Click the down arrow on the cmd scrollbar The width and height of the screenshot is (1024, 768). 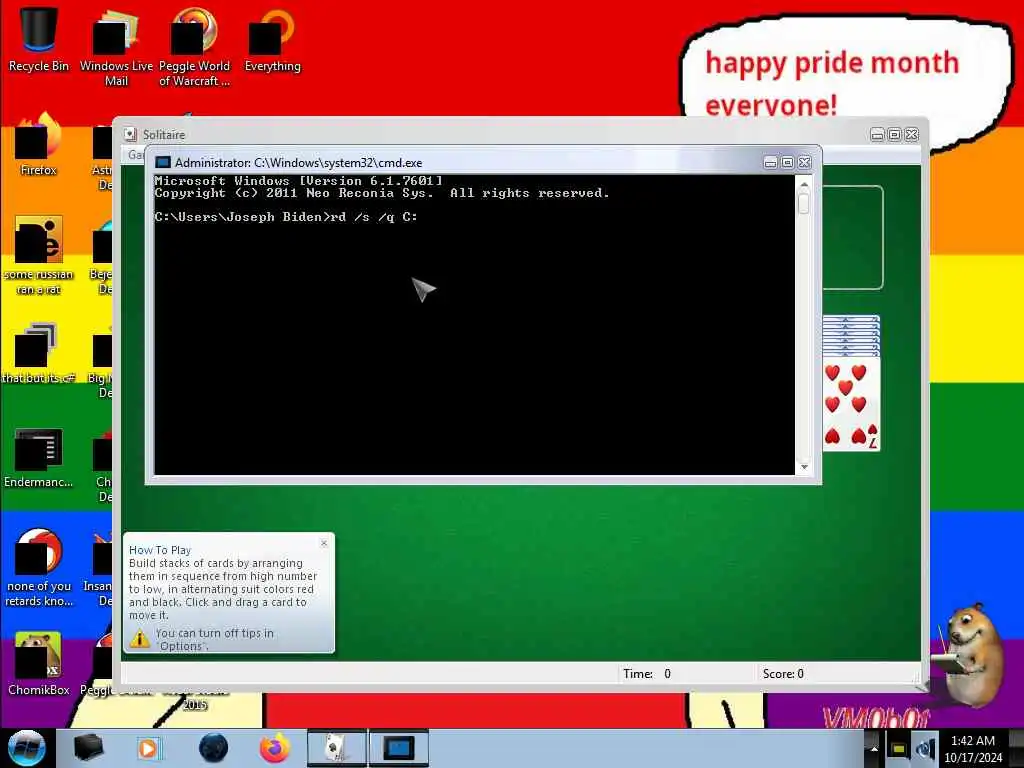pos(804,467)
